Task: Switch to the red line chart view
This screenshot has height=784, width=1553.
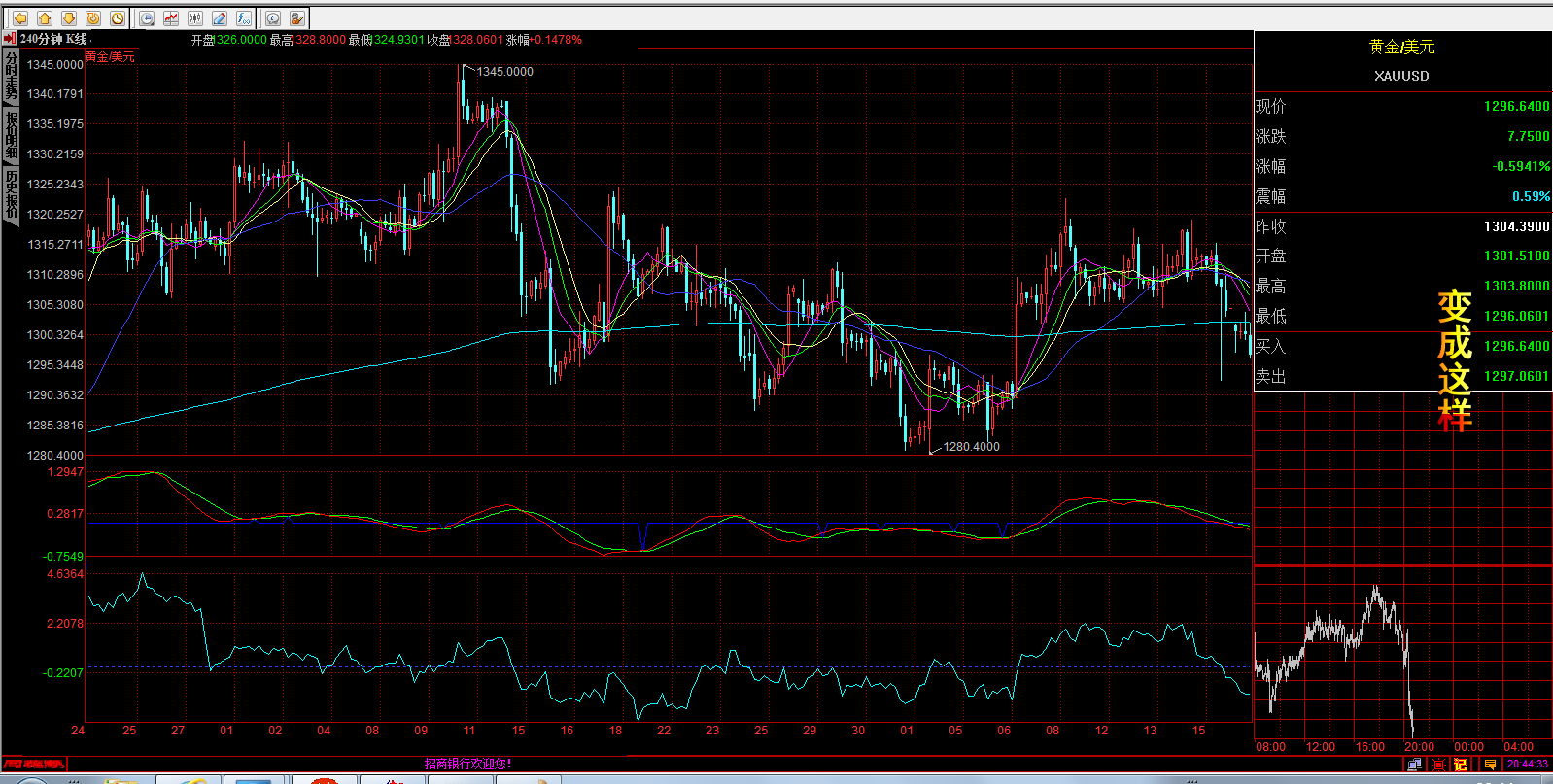Action: point(171,17)
